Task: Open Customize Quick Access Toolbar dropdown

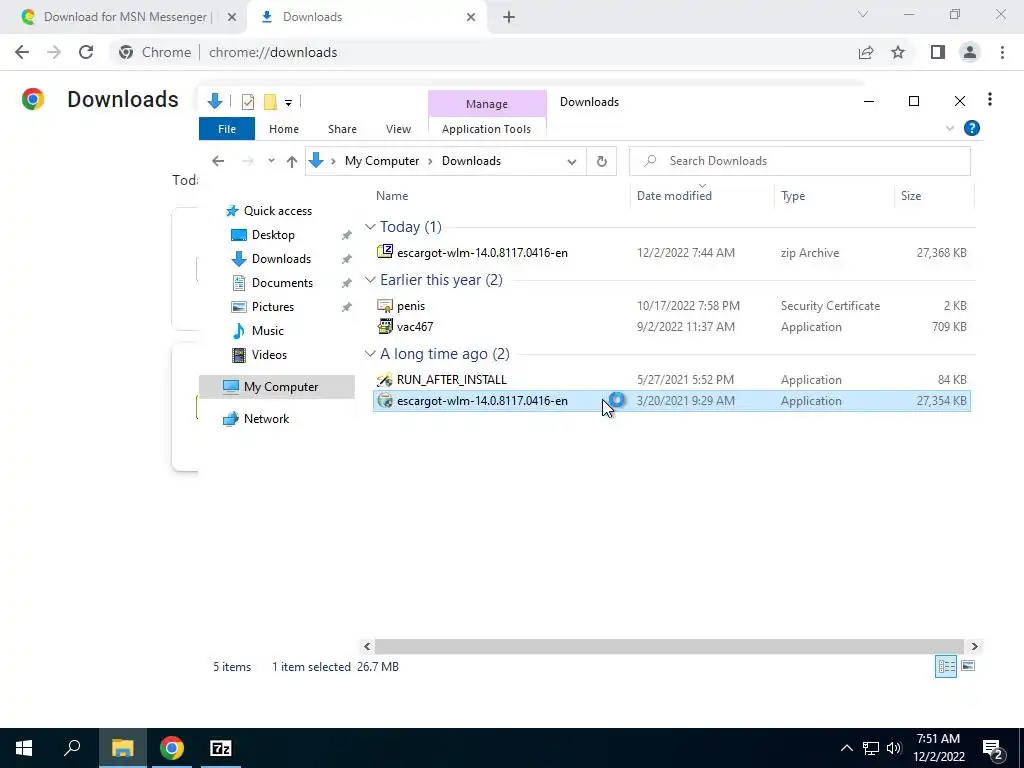Action: [x=288, y=102]
